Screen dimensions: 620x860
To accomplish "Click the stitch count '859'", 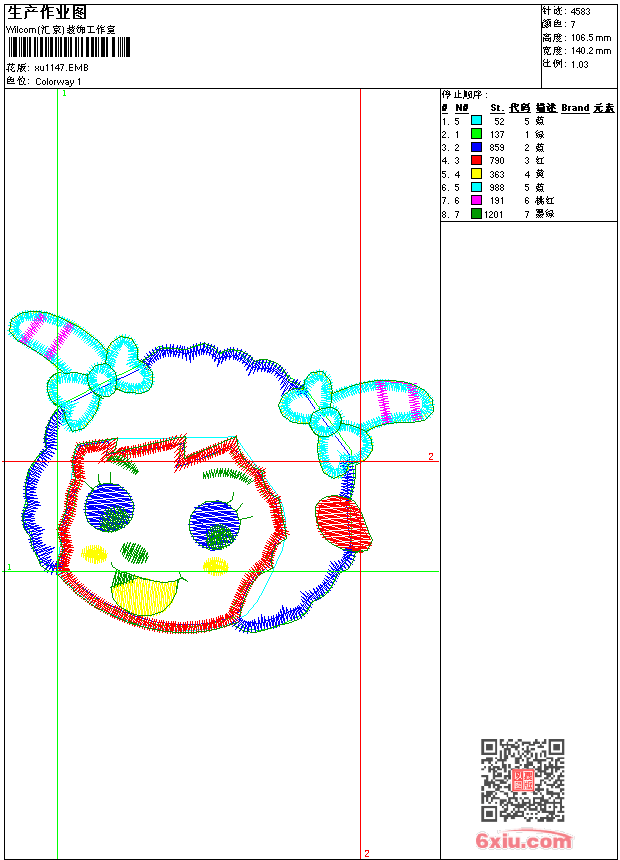I will coord(497,148).
